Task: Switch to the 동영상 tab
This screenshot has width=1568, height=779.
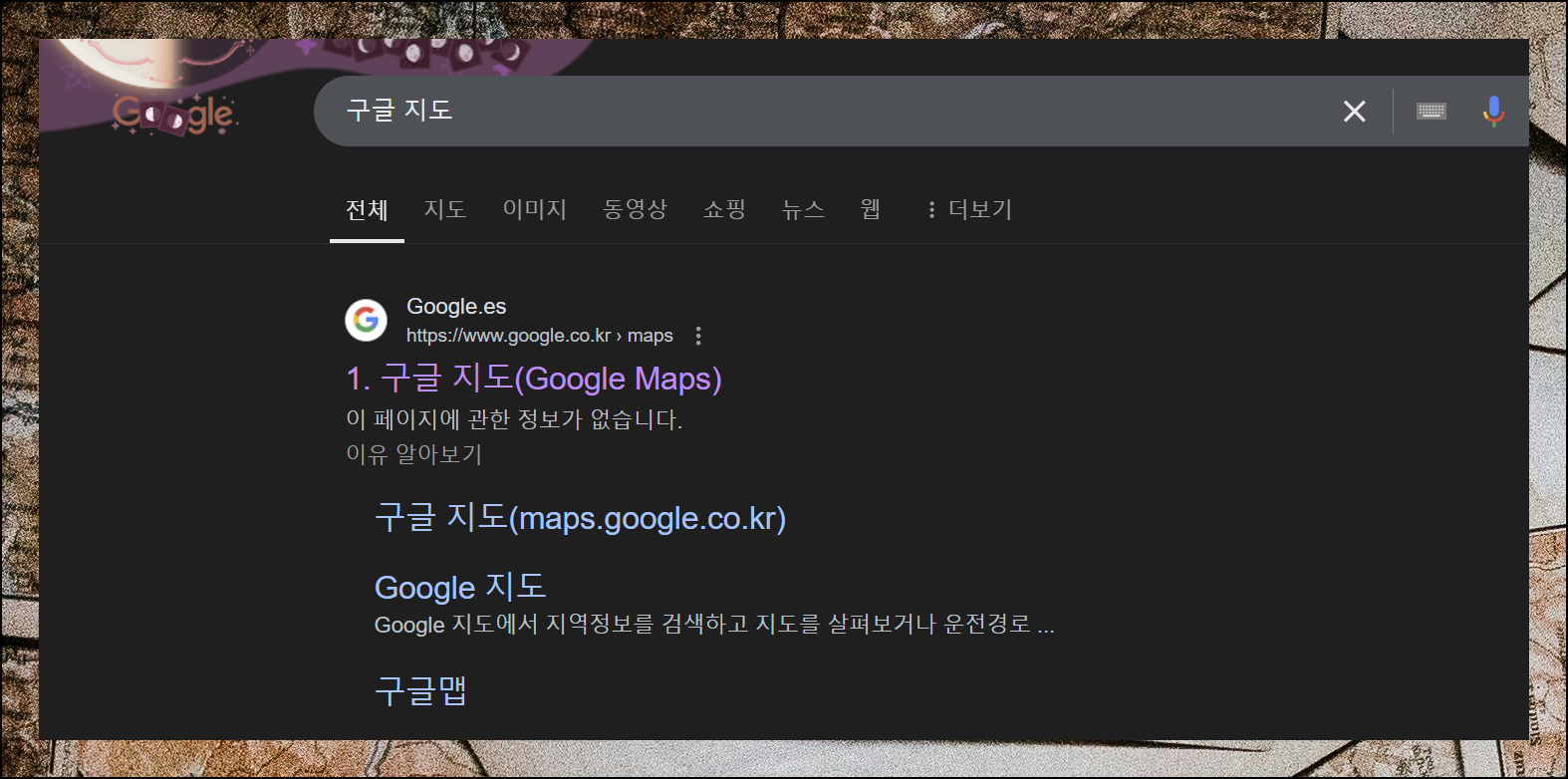Action: pos(635,209)
